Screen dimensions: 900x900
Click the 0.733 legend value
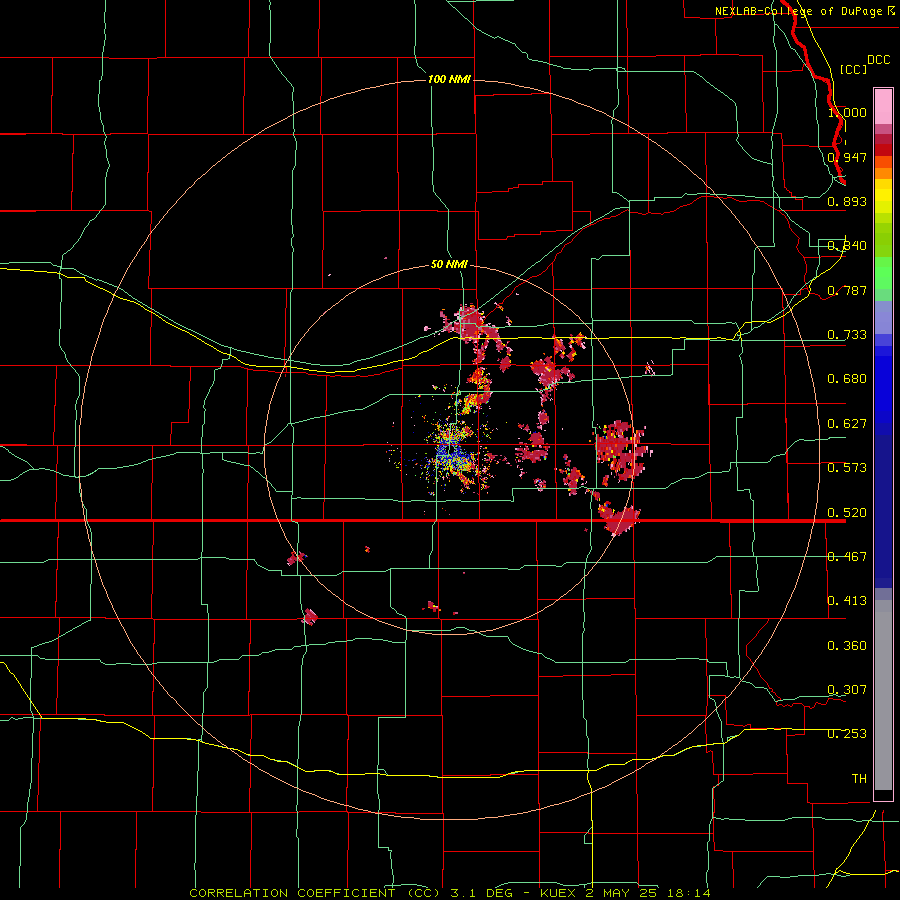pos(847,335)
